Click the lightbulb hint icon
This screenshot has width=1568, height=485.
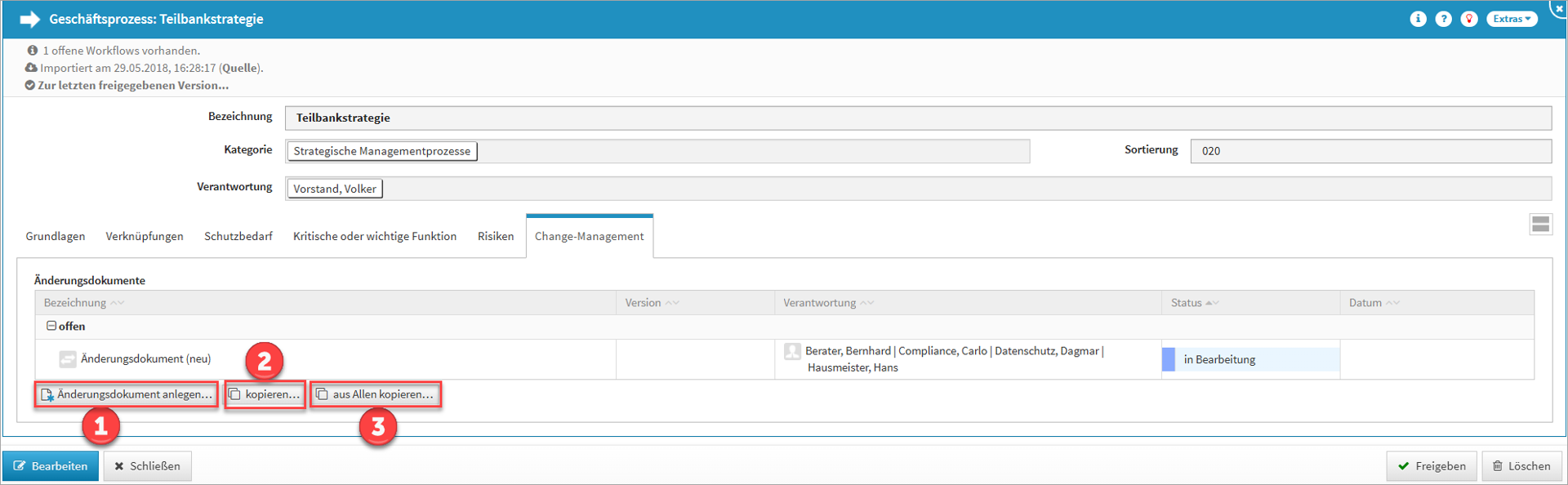coord(1468,19)
